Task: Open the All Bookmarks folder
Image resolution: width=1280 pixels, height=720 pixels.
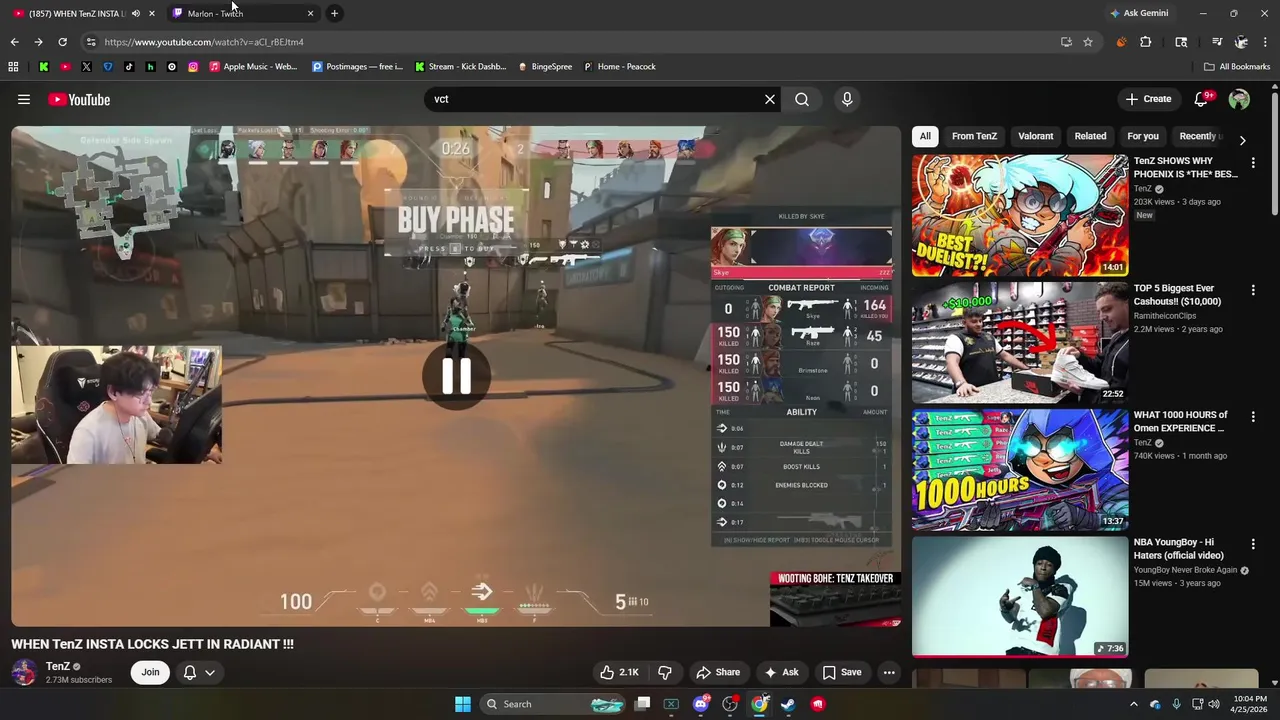Action: coord(1237,67)
